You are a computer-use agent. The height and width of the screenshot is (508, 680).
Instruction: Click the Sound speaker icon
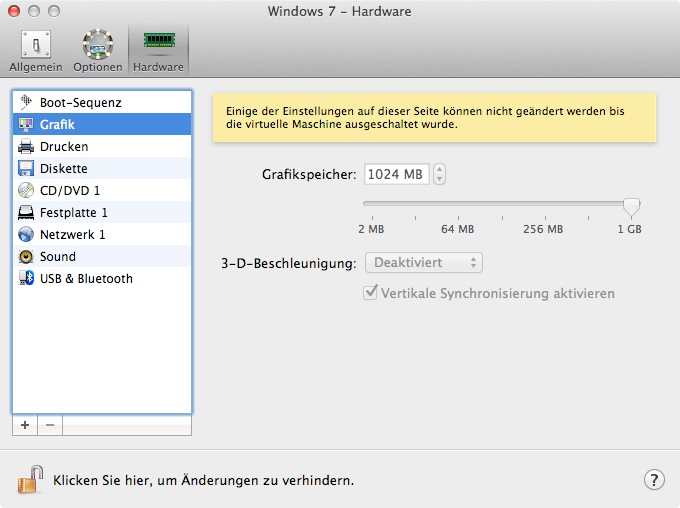pos(26,256)
